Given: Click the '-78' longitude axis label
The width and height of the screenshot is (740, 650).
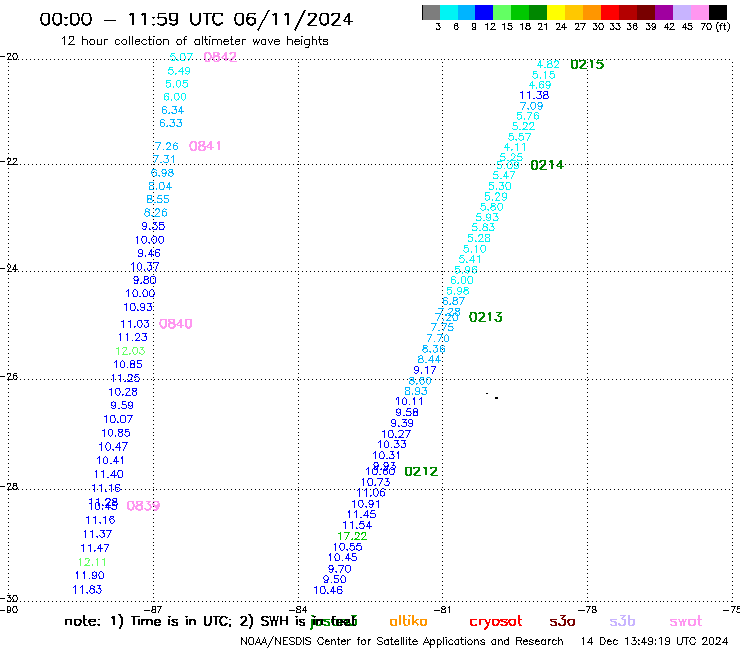Looking at the screenshot, I should [589, 610].
